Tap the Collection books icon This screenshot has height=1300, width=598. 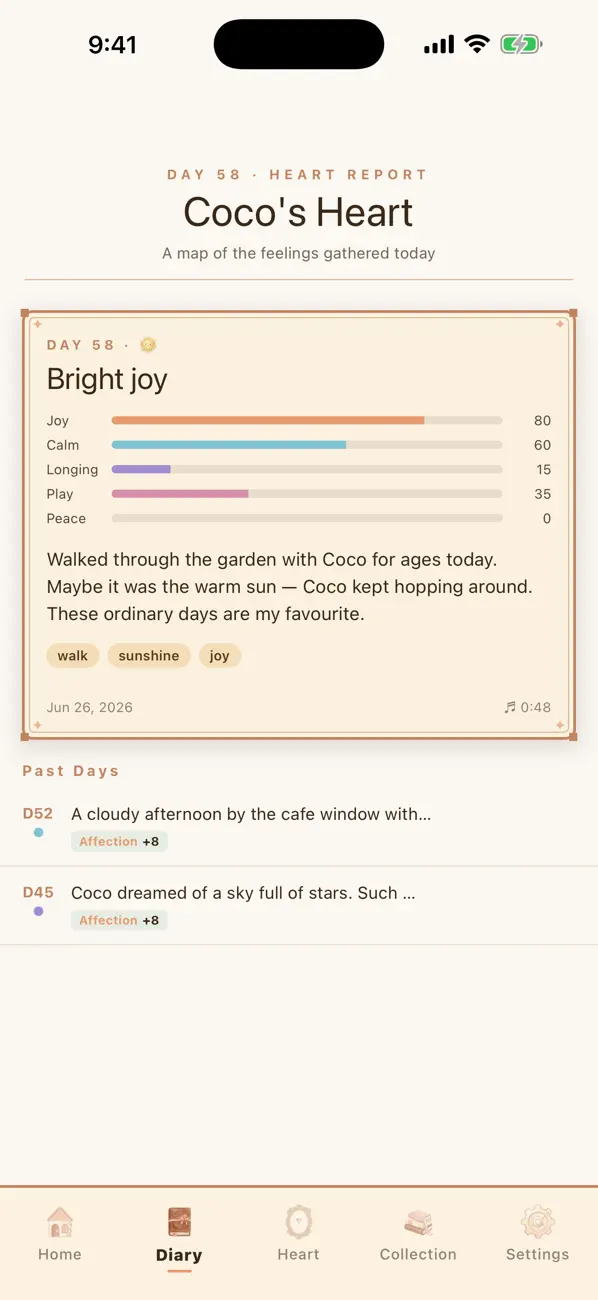418,1222
